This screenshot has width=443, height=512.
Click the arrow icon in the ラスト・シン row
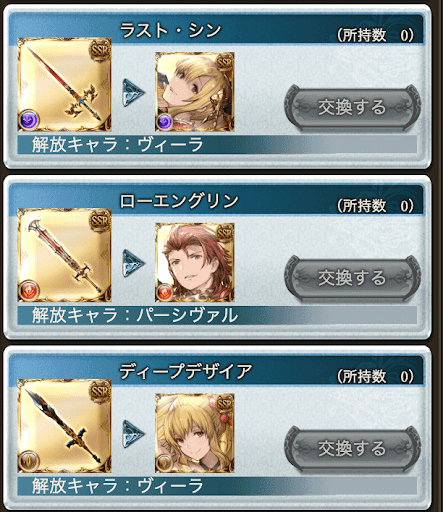coord(133,93)
